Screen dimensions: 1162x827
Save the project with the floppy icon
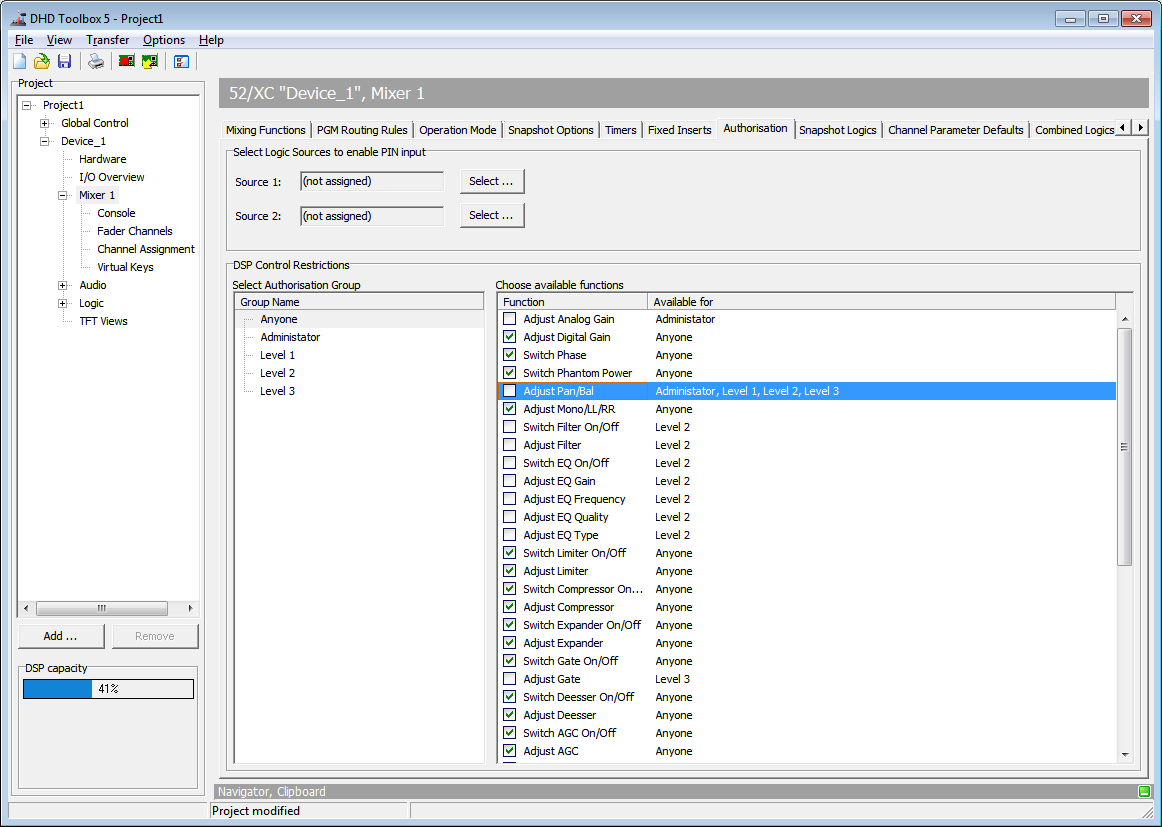pyautogui.click(x=64, y=62)
